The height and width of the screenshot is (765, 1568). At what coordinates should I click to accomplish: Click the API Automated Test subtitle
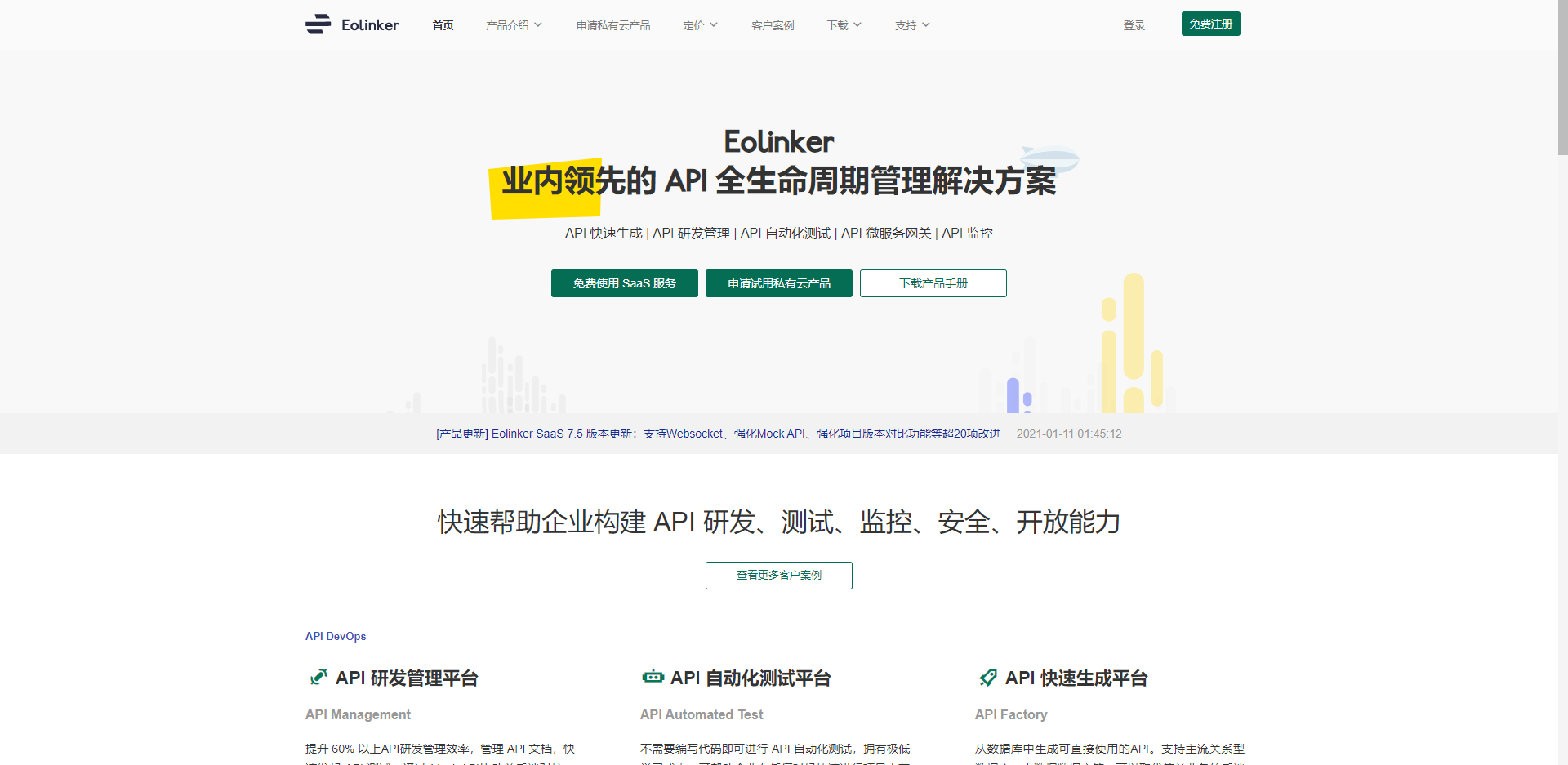(702, 714)
